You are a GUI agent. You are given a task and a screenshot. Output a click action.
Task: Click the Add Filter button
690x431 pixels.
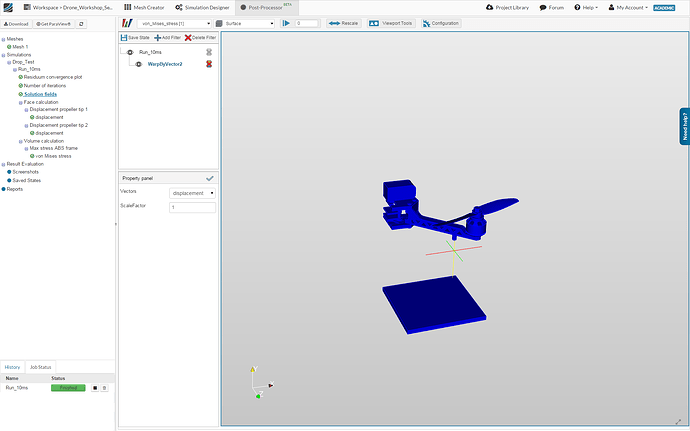pyautogui.click(x=168, y=37)
